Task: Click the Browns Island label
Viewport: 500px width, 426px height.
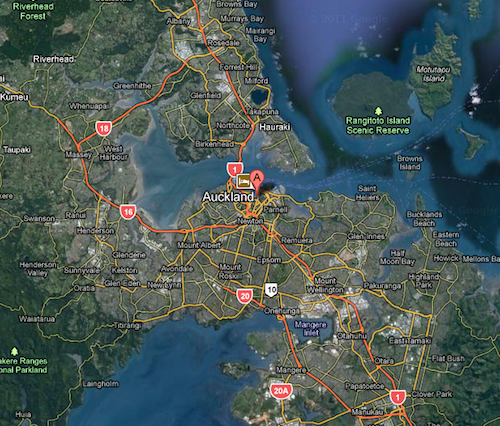Action: [x=410, y=163]
